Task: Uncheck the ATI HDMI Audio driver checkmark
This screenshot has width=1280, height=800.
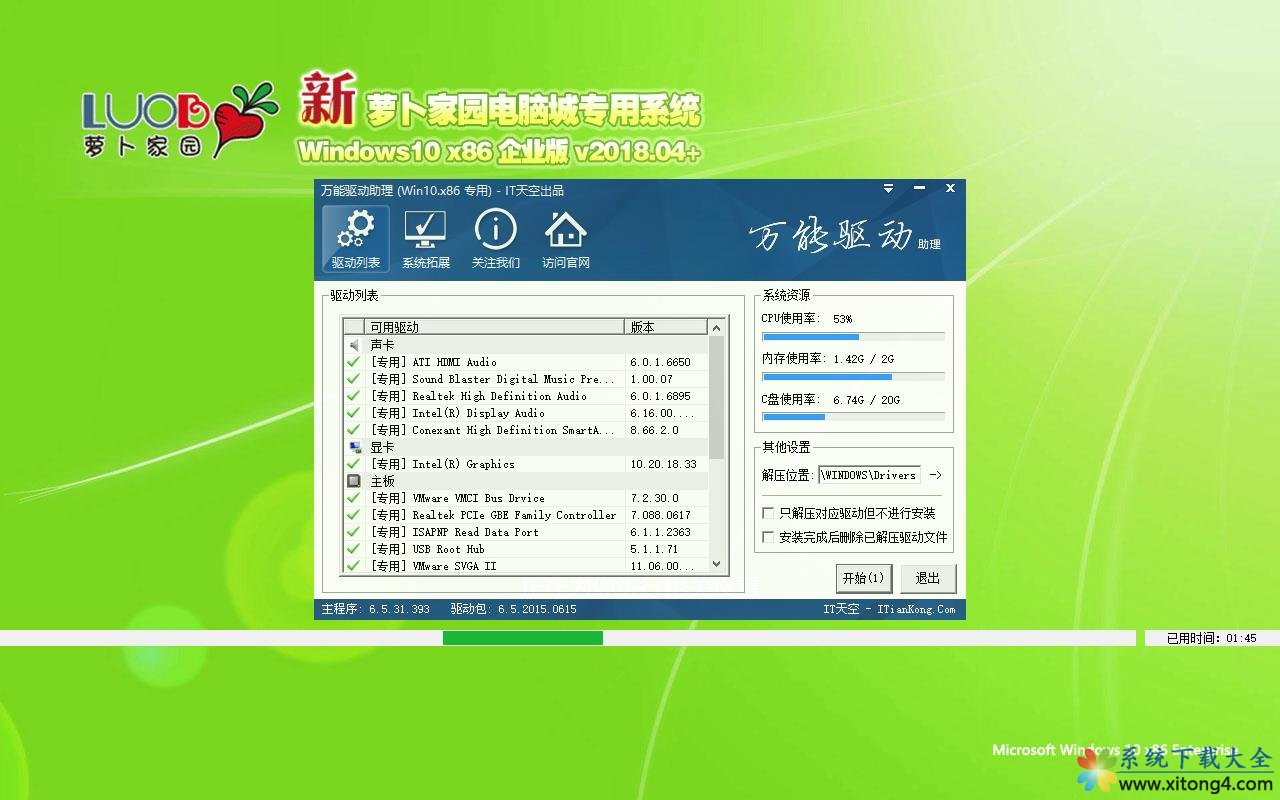Action: tap(353, 362)
